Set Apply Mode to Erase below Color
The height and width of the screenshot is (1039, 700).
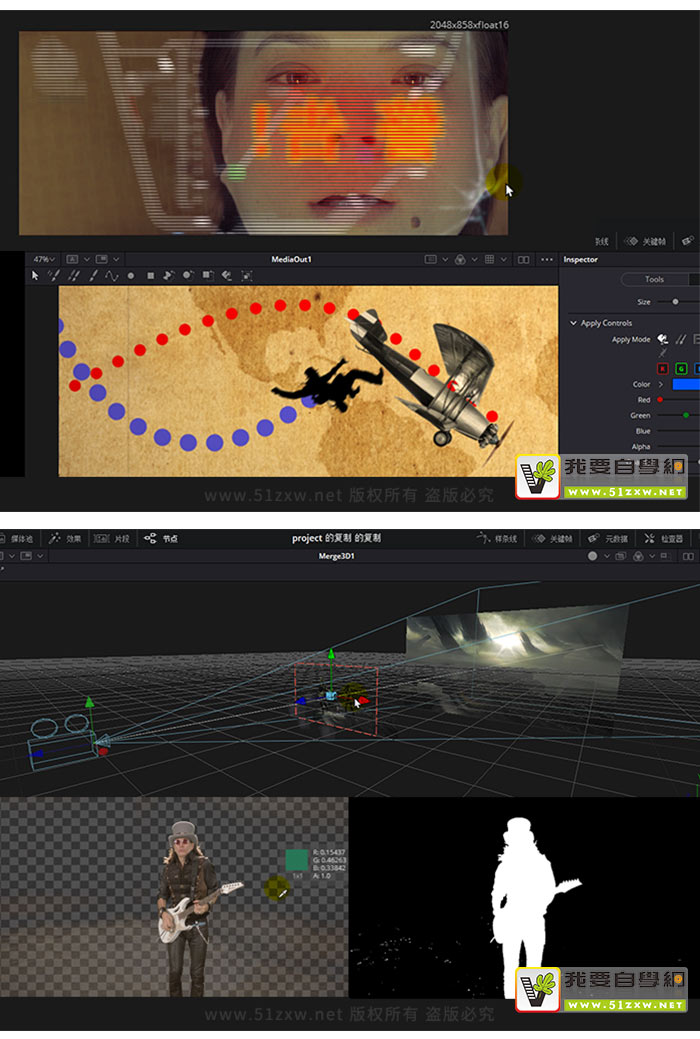pyautogui.click(x=662, y=353)
